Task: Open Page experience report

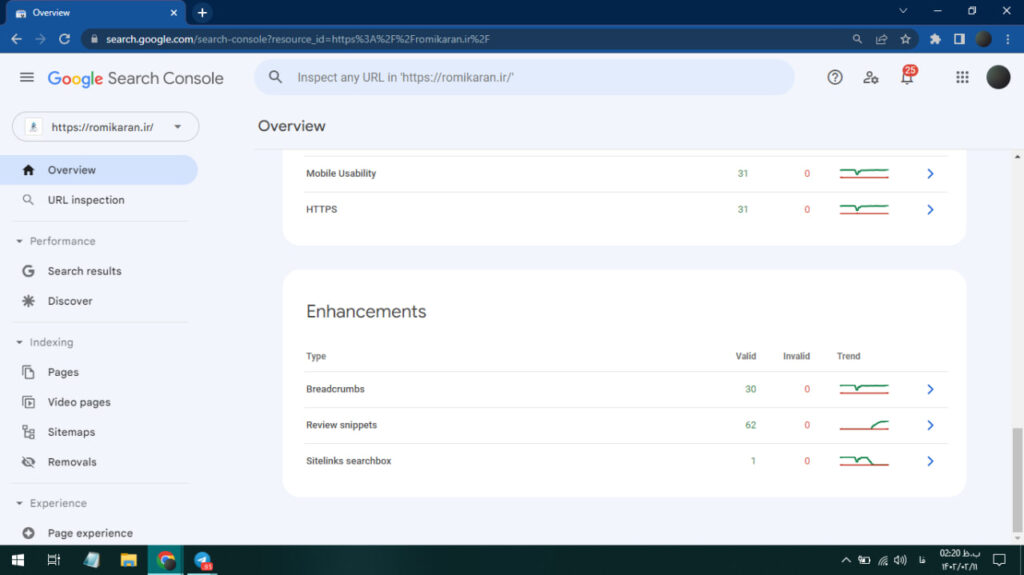Action: pyautogui.click(x=90, y=533)
